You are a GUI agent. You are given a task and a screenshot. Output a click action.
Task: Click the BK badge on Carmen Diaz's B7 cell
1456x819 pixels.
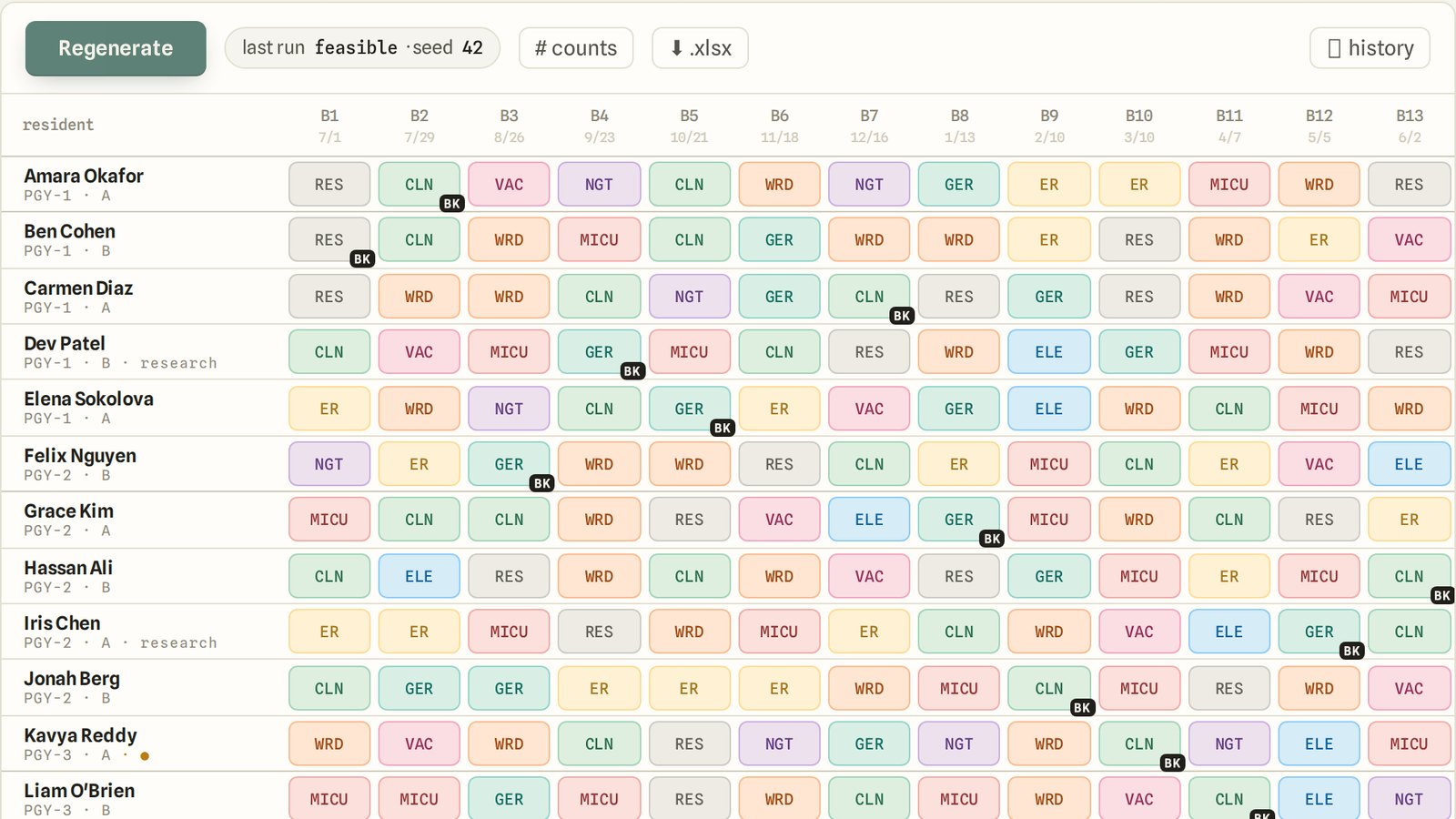[x=902, y=316]
